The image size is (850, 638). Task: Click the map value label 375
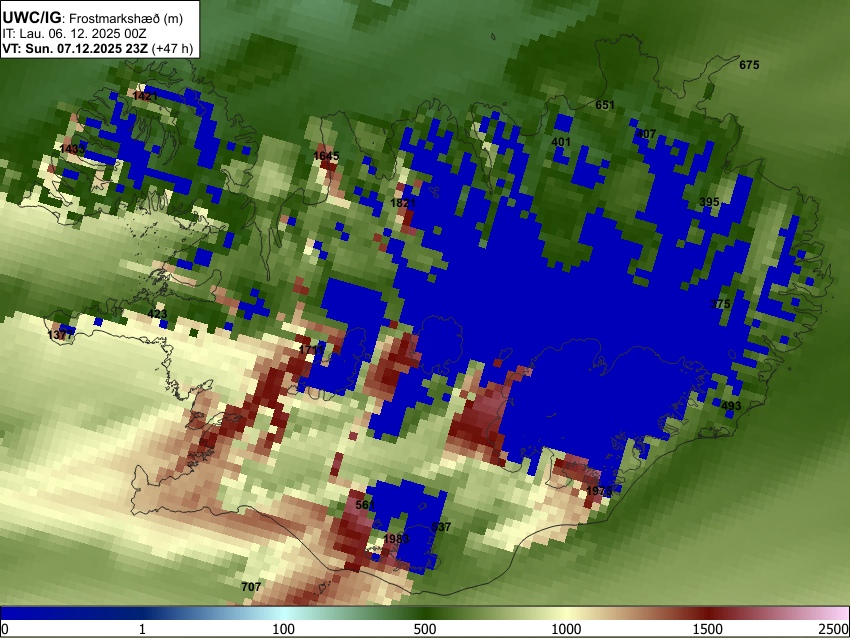click(720, 304)
